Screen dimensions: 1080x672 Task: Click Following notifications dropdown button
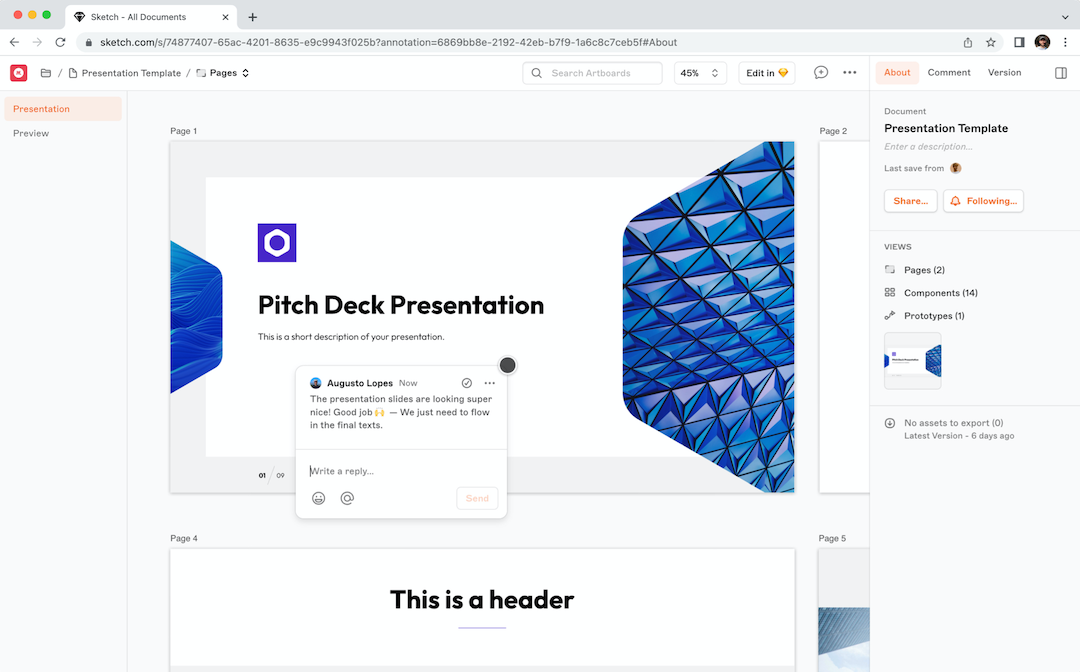tap(982, 201)
